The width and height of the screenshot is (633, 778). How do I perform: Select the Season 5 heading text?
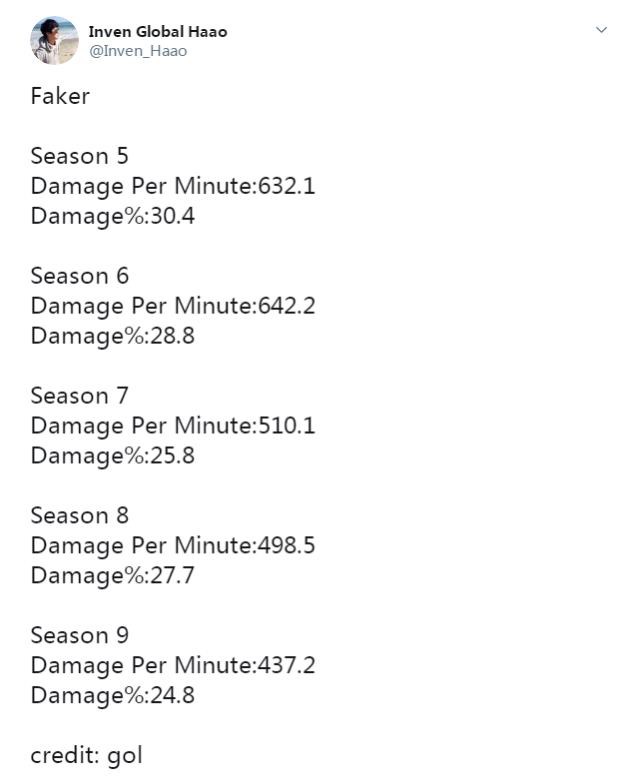coord(79,156)
